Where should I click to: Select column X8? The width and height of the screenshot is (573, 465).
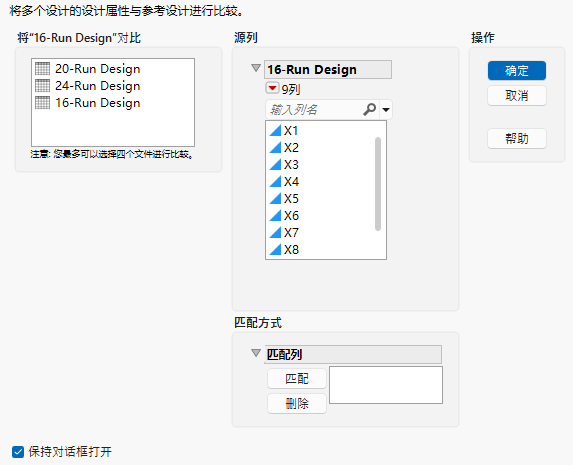291,250
